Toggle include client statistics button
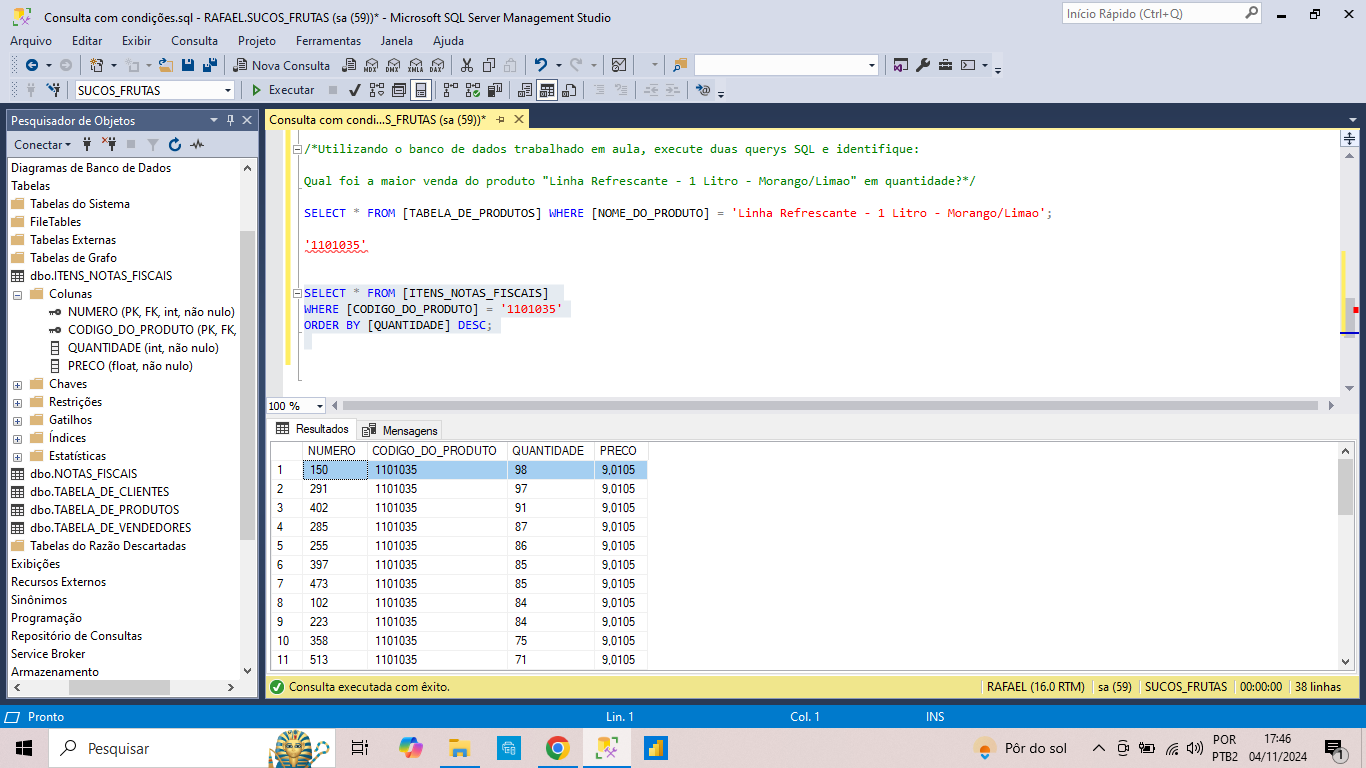 click(x=494, y=90)
